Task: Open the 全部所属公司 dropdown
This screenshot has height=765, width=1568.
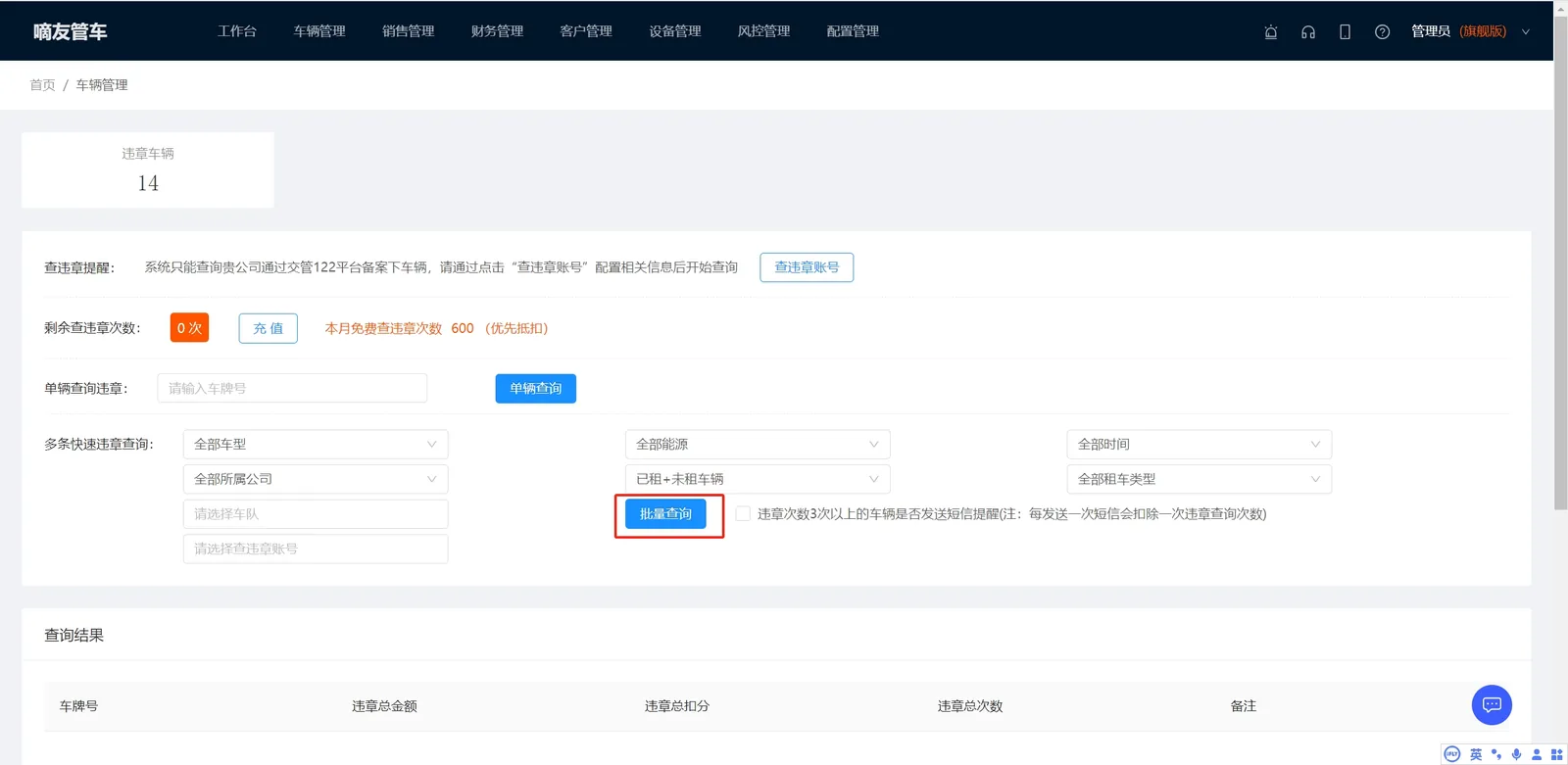Action: tap(316, 479)
